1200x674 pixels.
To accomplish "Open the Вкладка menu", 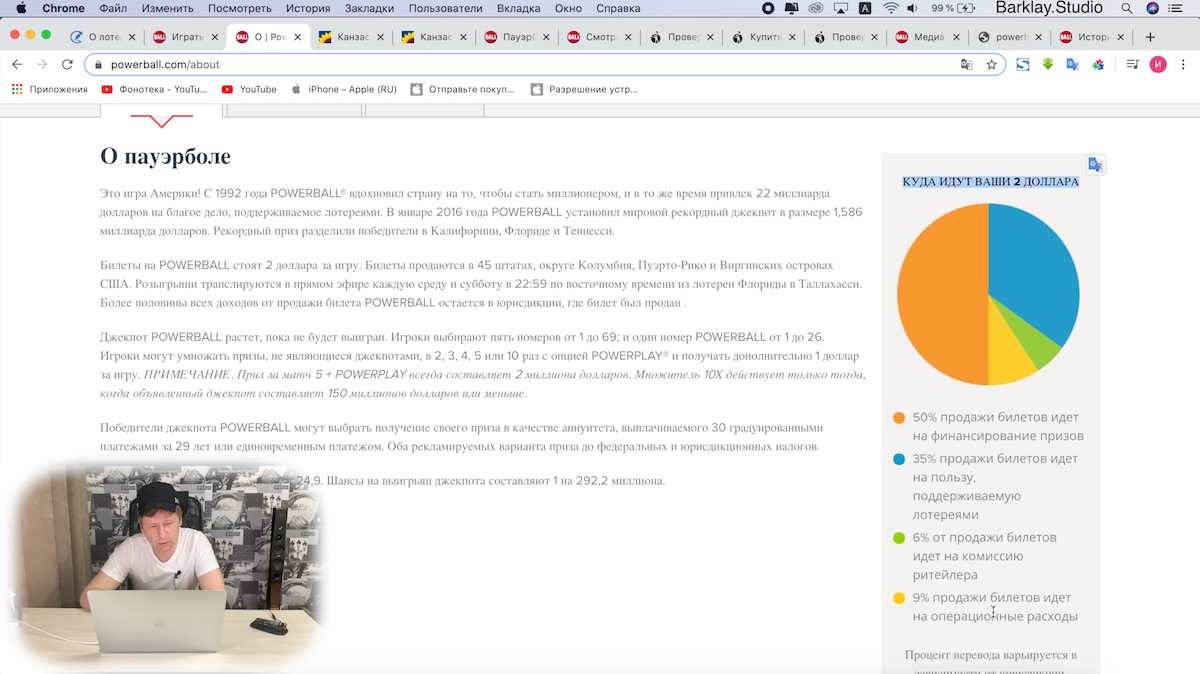I will [519, 8].
